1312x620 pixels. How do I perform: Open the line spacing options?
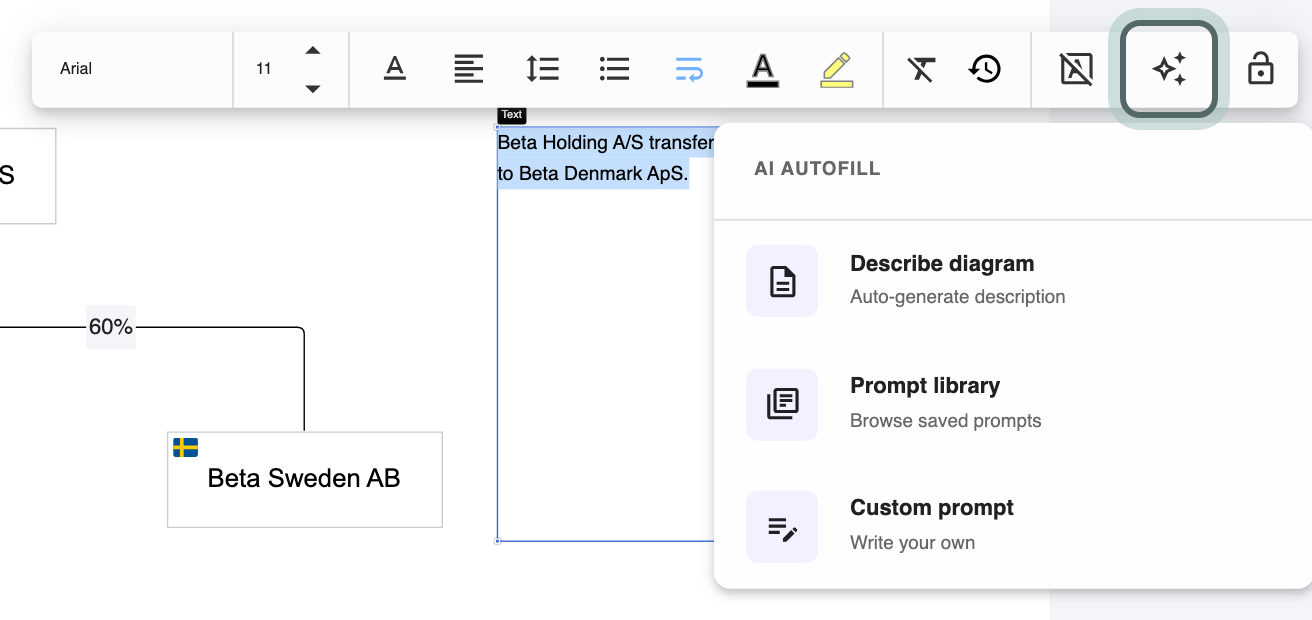point(542,69)
